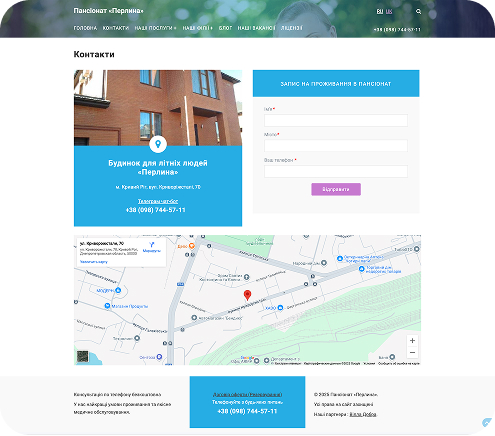Click the location pin icon above building title

(x=158, y=144)
